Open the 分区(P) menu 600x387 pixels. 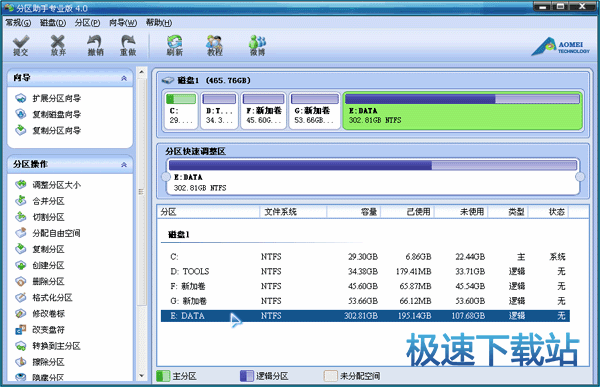click(87, 23)
